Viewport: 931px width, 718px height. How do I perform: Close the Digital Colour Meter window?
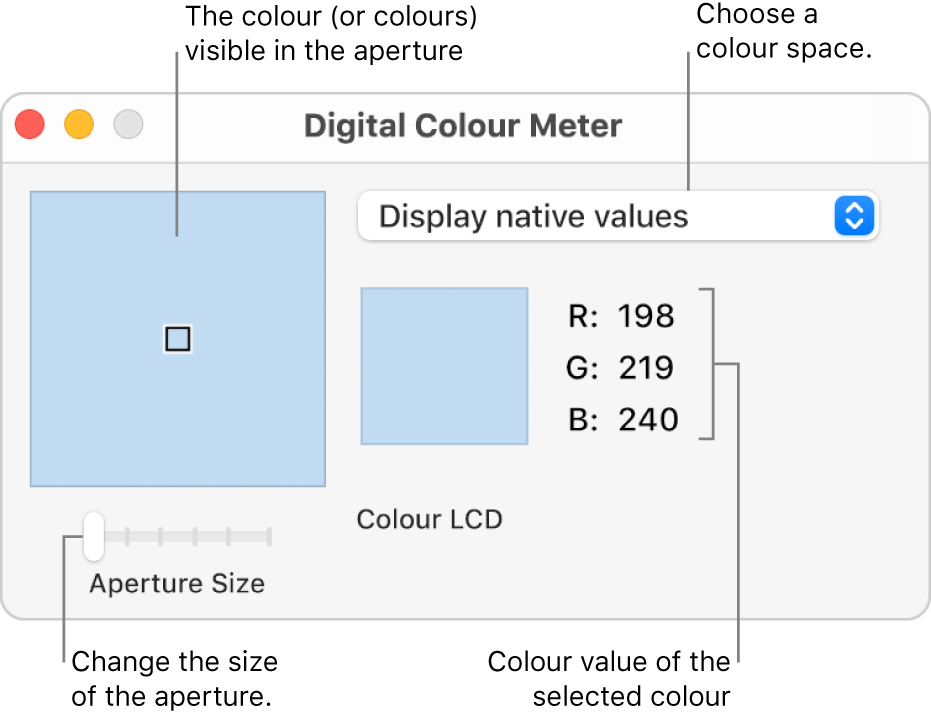[x=30, y=125]
